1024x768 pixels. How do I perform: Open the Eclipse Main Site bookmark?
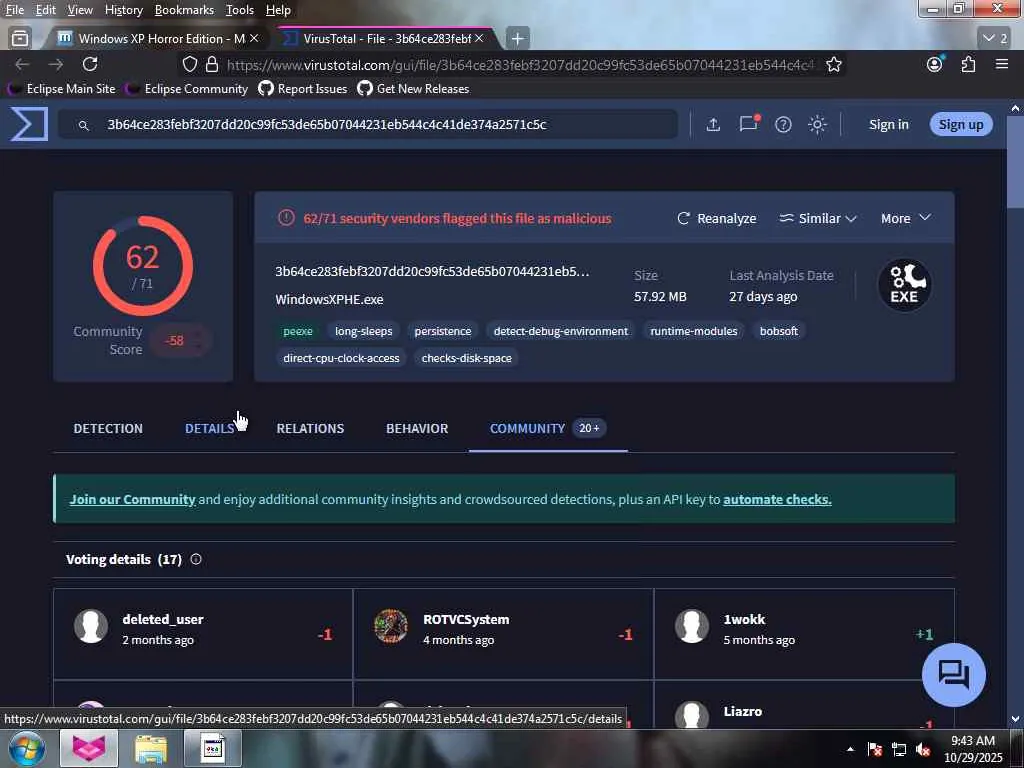[x=61, y=89]
